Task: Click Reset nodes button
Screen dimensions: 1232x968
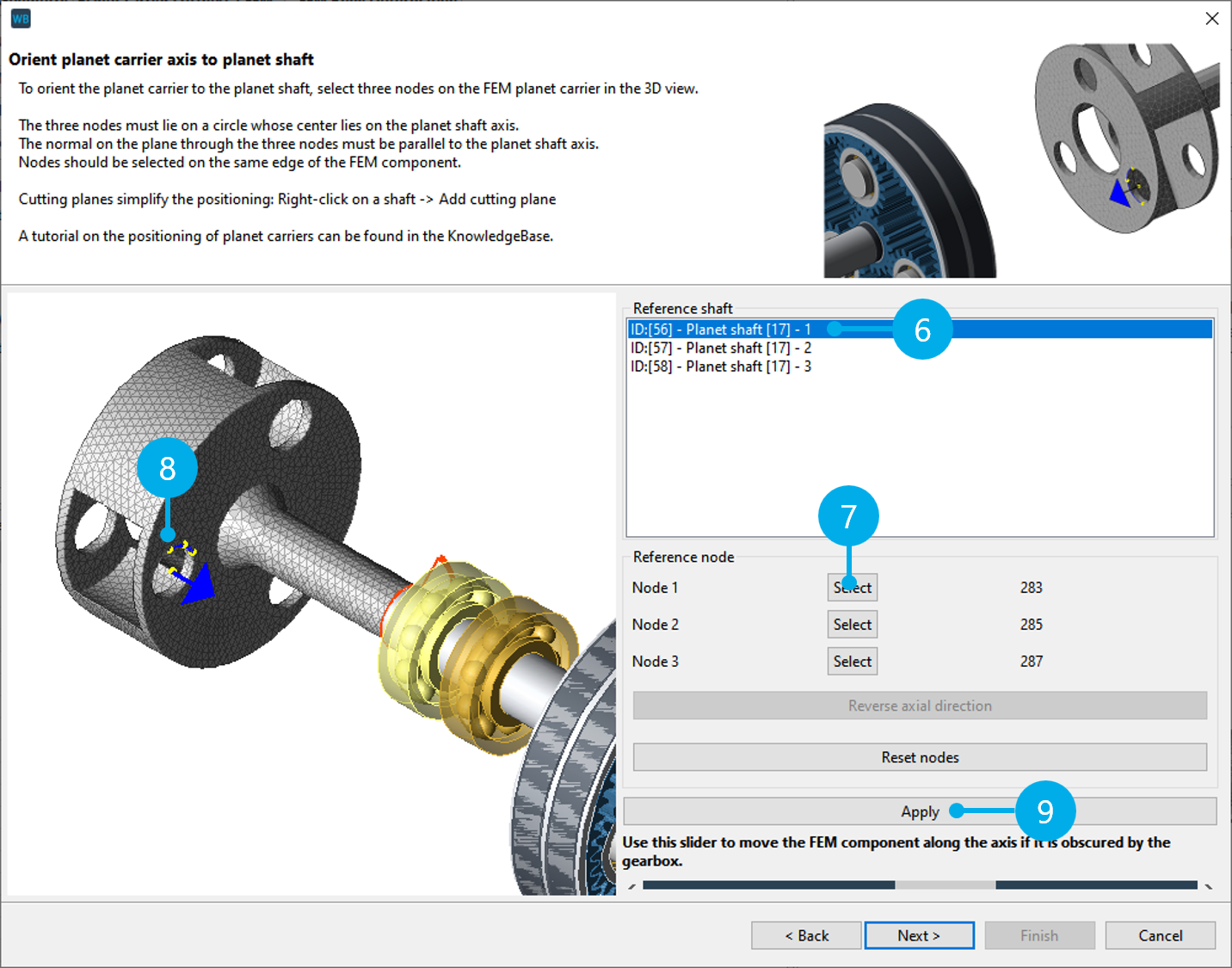Action: coord(920,757)
